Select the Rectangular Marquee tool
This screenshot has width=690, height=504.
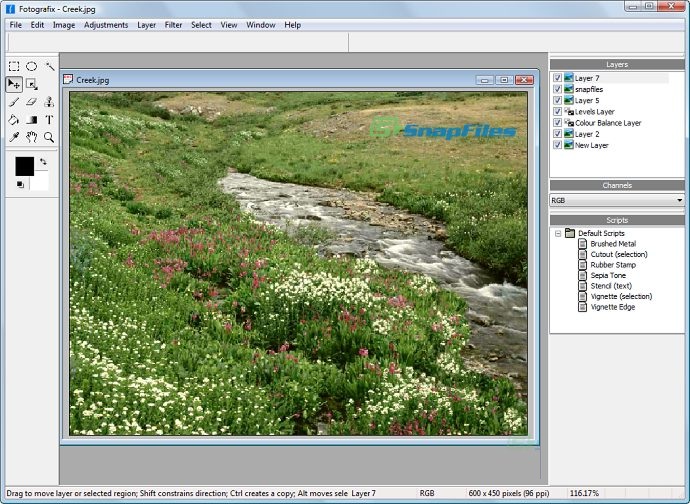14,66
